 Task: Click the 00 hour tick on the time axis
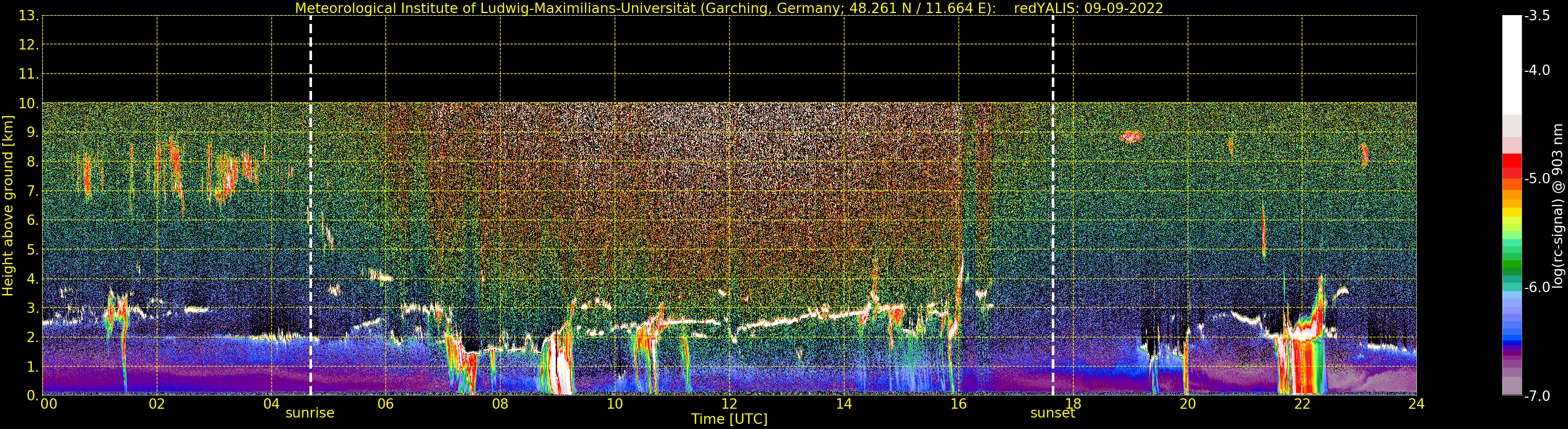point(48,404)
